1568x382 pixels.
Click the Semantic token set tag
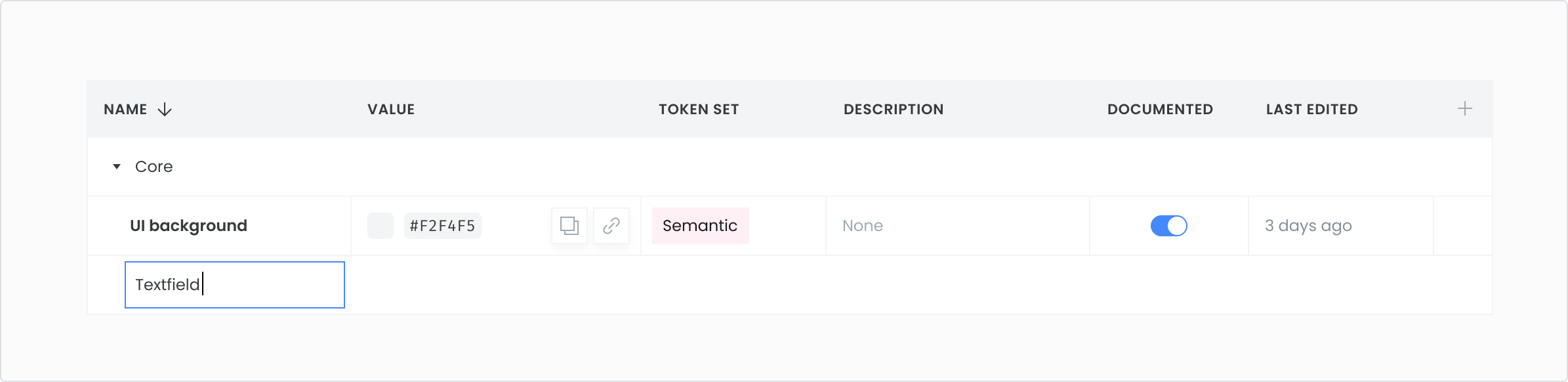point(700,226)
